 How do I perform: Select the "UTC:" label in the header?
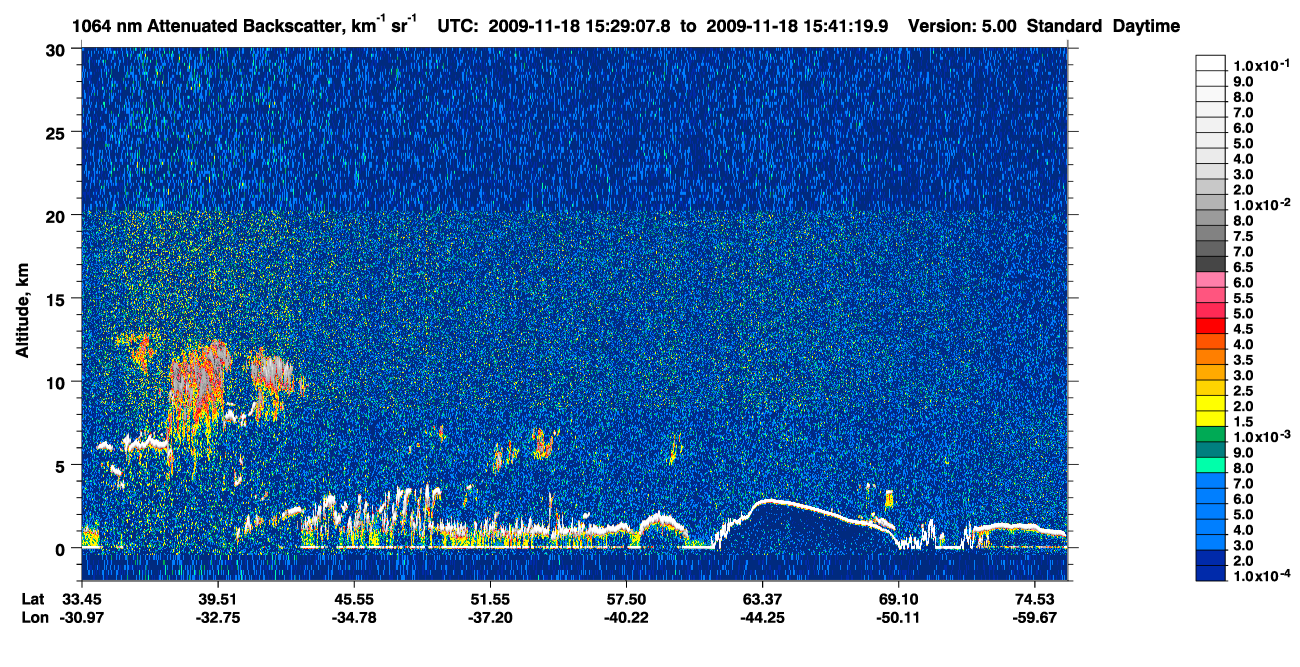[459, 26]
